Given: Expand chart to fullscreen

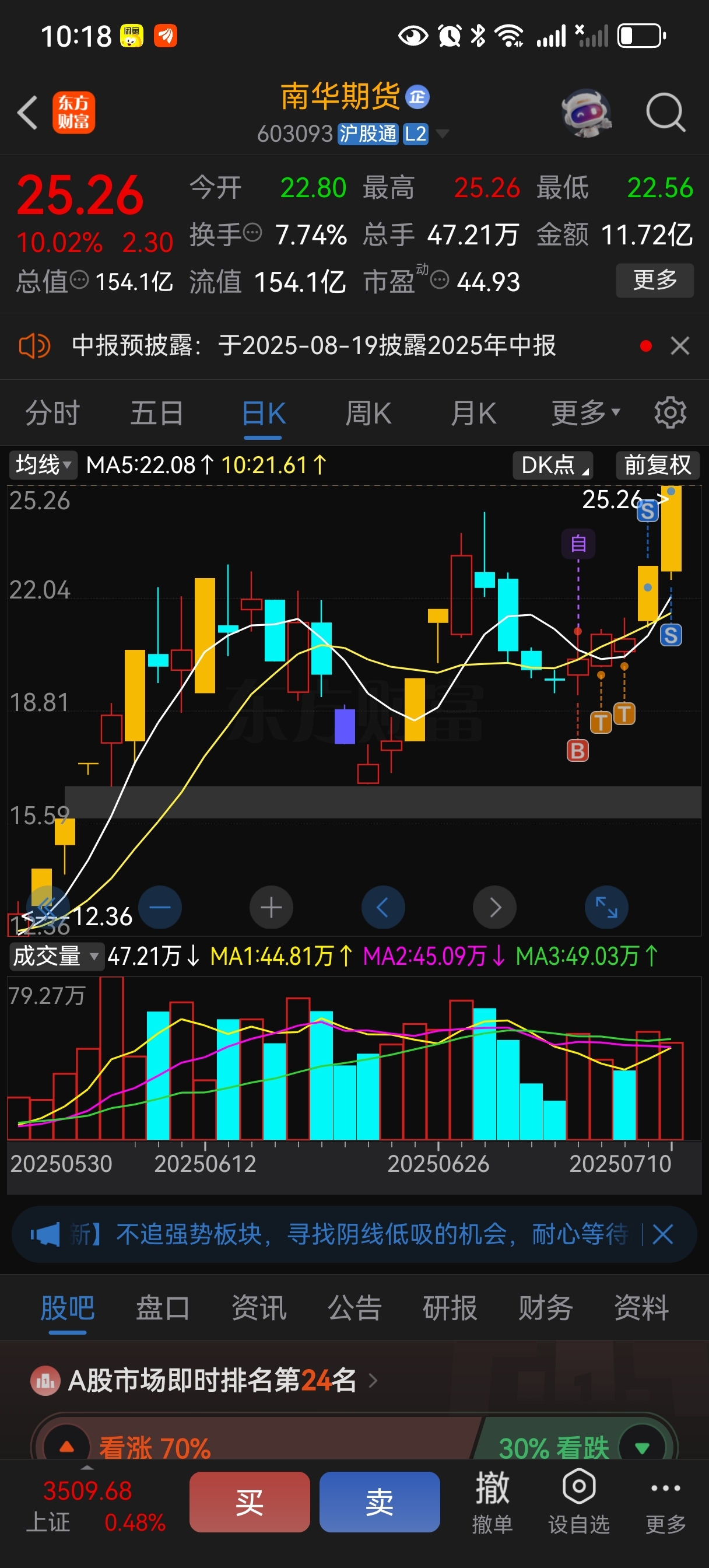Looking at the screenshot, I should pyautogui.click(x=607, y=907).
